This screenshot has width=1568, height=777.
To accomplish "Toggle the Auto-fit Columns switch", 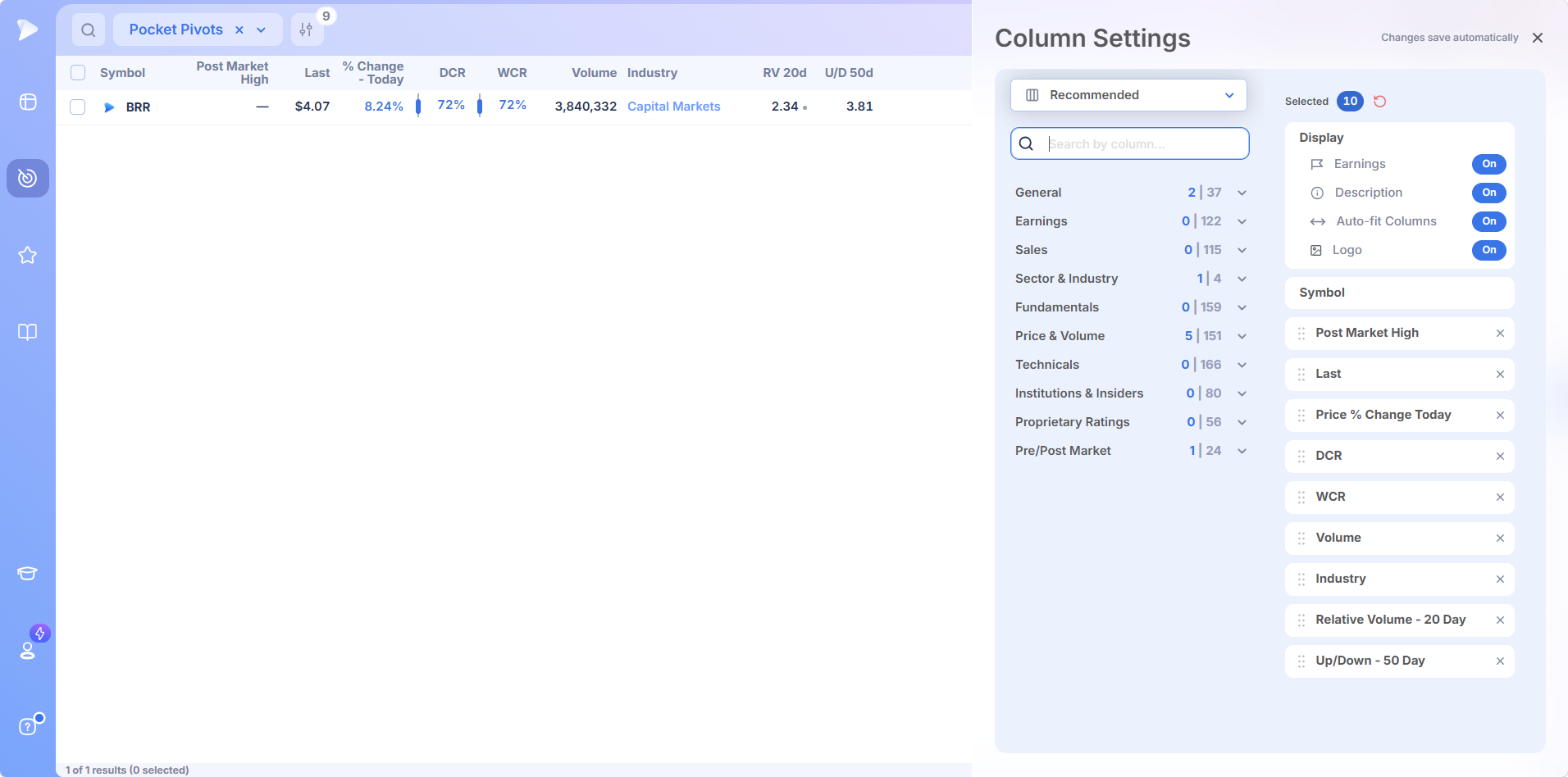I will 1489,221.
